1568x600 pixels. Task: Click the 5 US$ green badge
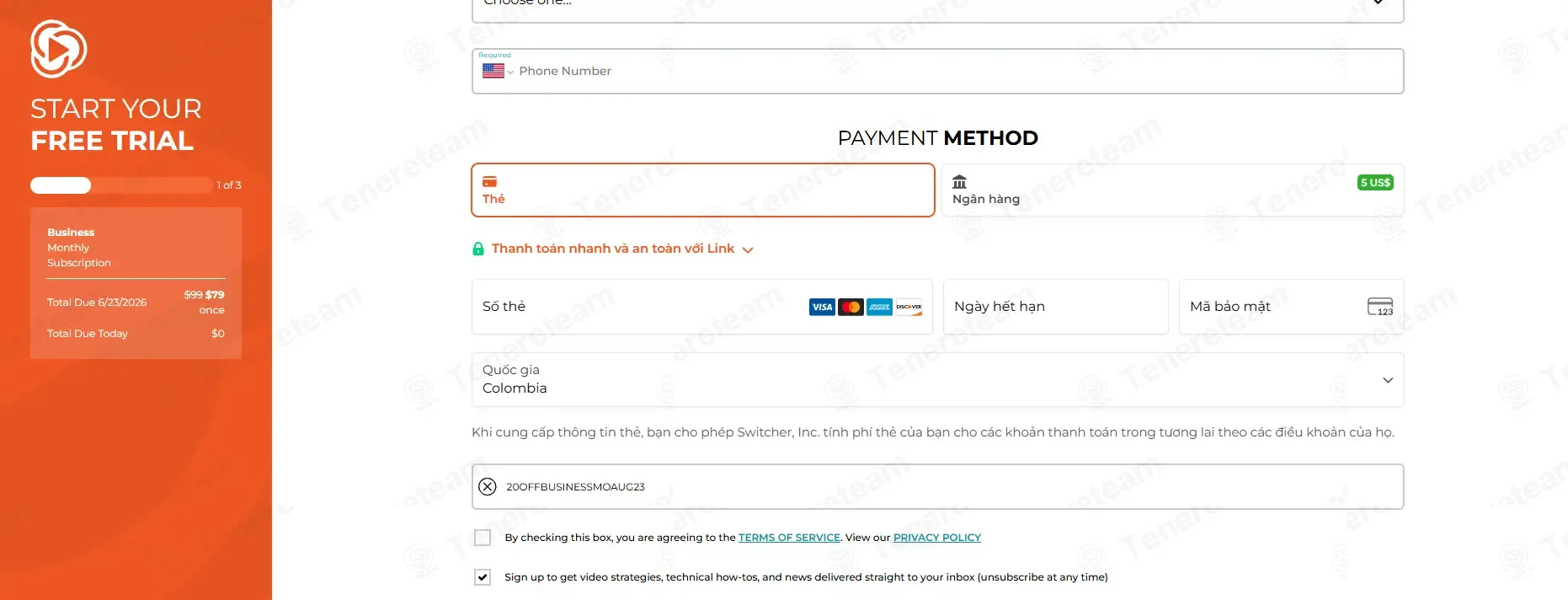(x=1375, y=183)
